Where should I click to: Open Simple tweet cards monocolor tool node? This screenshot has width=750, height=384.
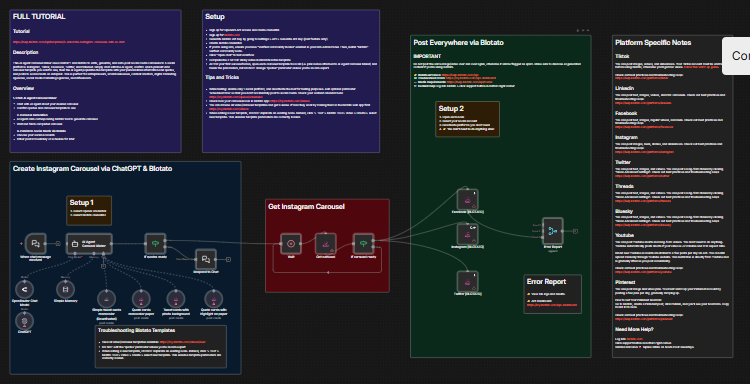[x=106, y=298]
